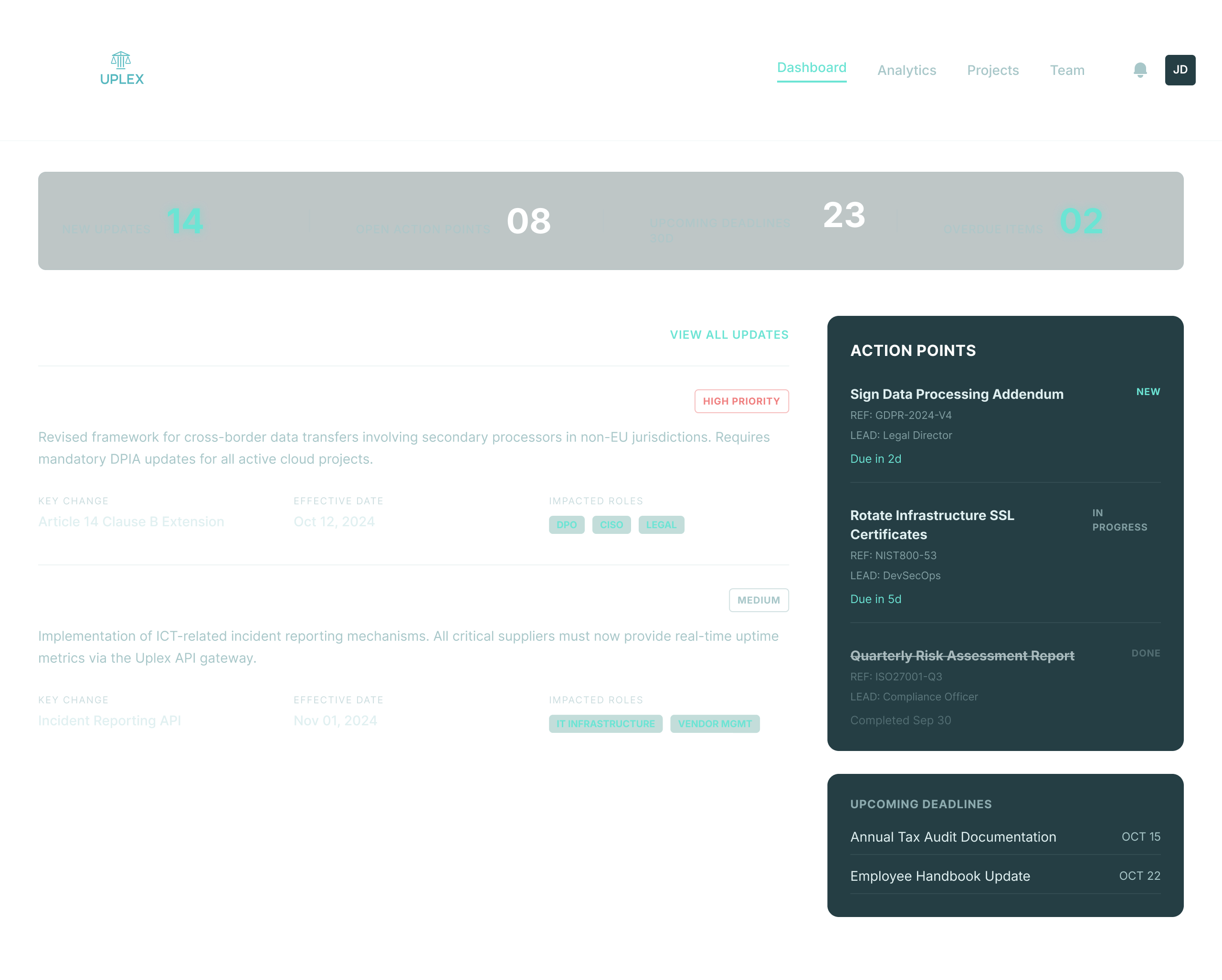Image resolution: width=1222 pixels, height=980 pixels.
Task: Open the notifications bell
Action: point(1140,70)
